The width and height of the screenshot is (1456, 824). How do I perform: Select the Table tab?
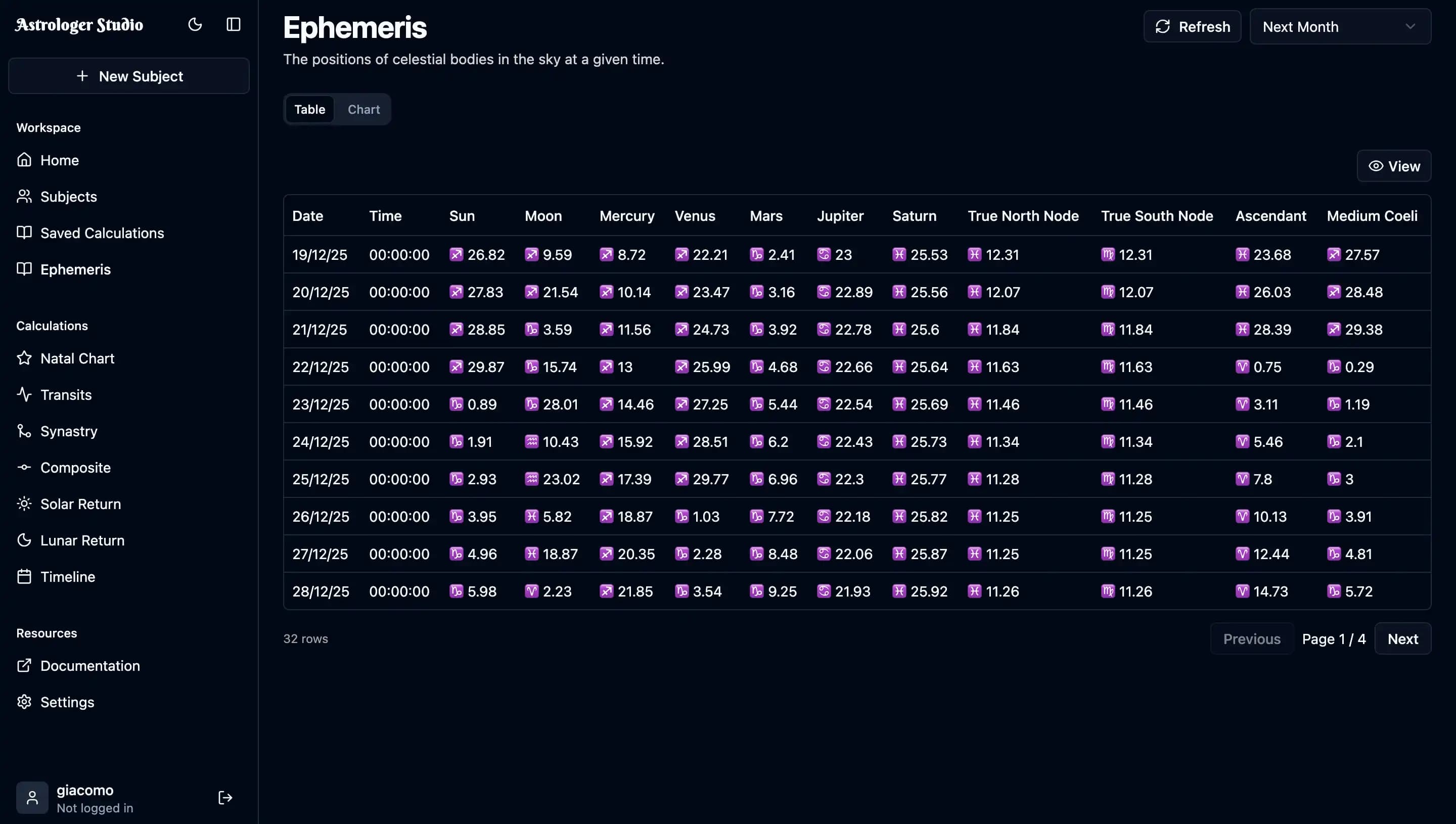pos(309,109)
